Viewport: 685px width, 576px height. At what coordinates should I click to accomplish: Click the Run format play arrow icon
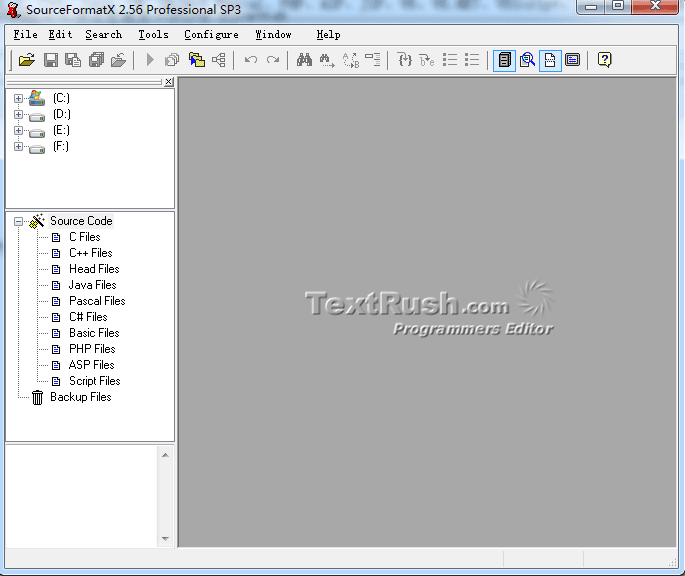tap(150, 60)
